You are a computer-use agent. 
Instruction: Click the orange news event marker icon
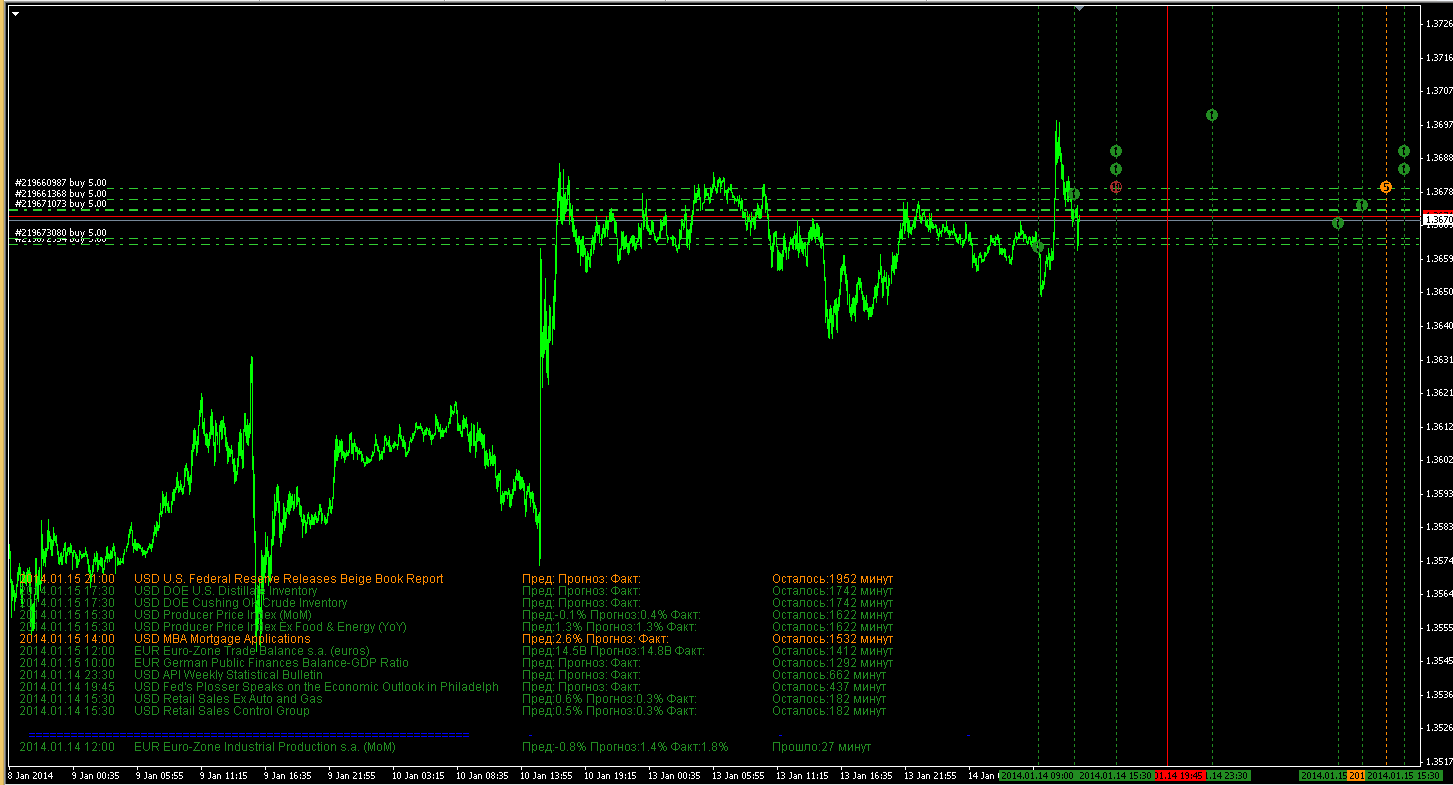(x=1385, y=187)
